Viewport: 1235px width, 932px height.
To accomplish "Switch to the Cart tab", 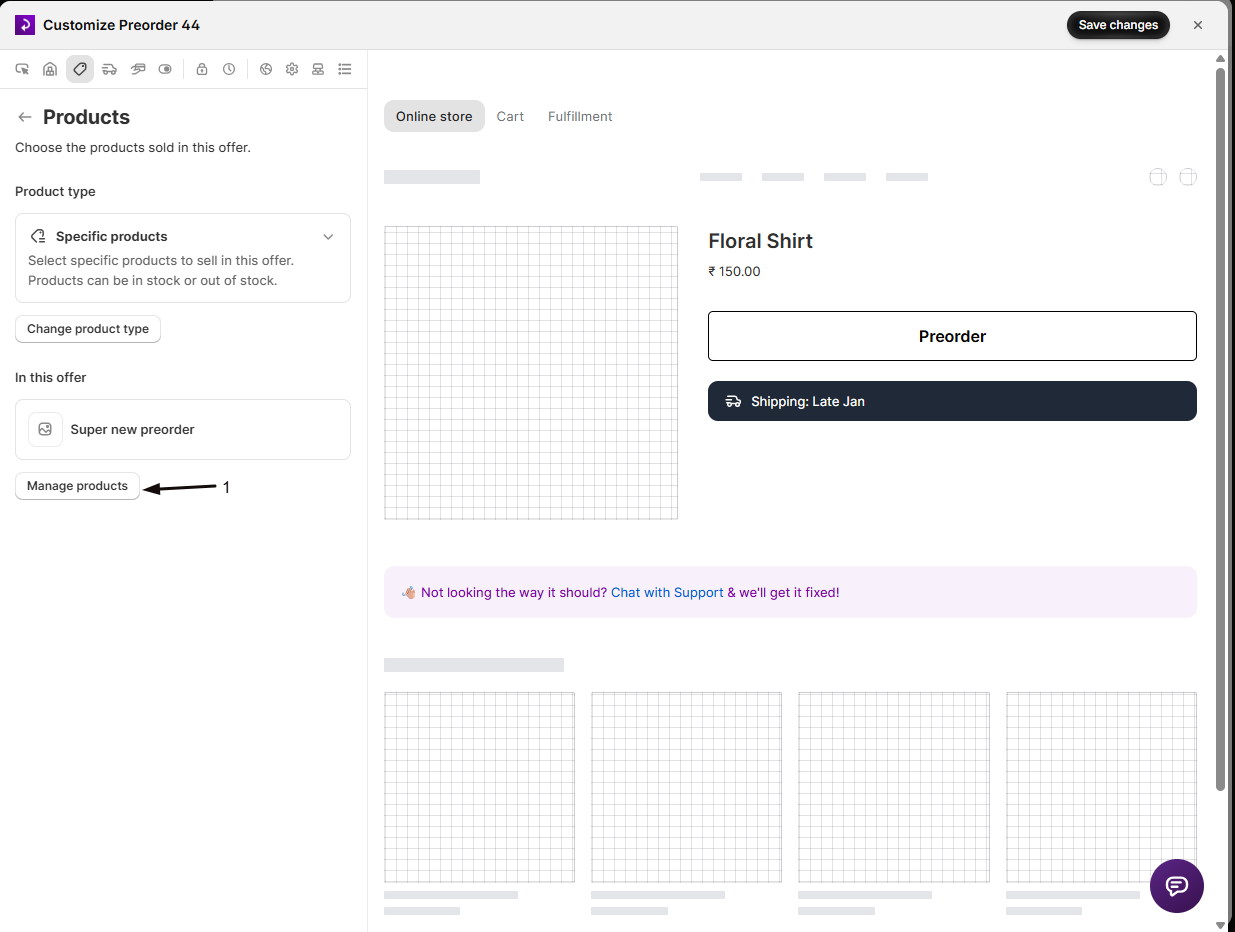I will click(x=510, y=116).
